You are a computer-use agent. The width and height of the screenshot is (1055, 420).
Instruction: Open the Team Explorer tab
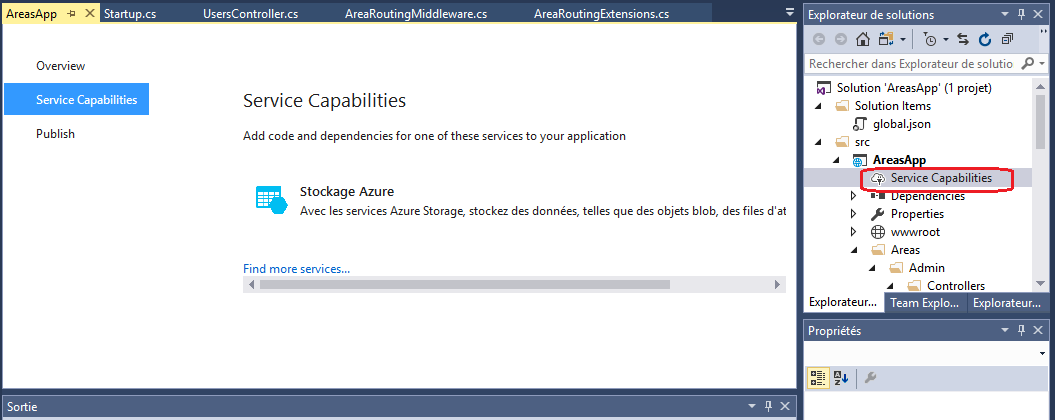pyautogui.click(x=925, y=303)
